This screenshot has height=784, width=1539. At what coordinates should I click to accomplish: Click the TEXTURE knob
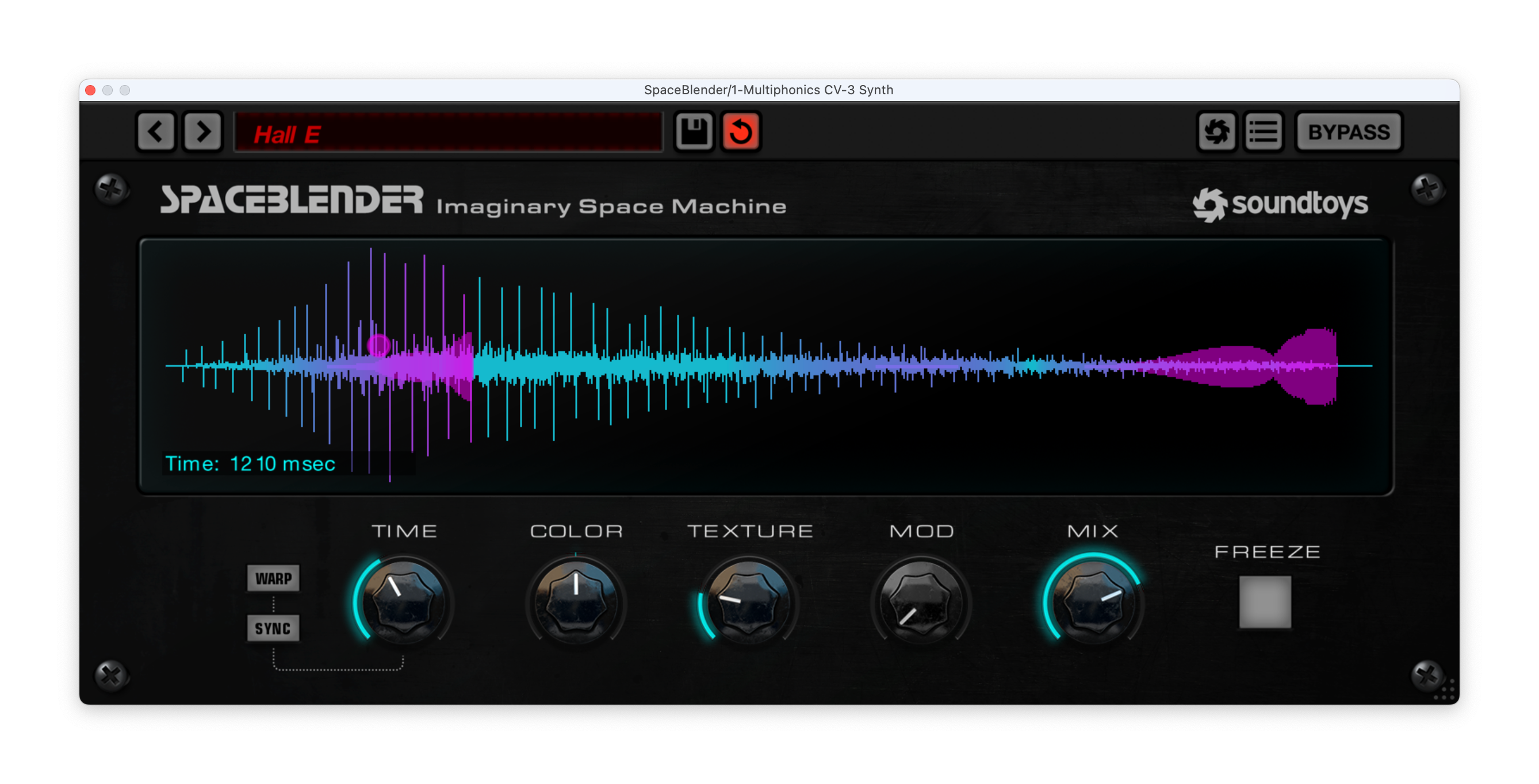tap(749, 602)
